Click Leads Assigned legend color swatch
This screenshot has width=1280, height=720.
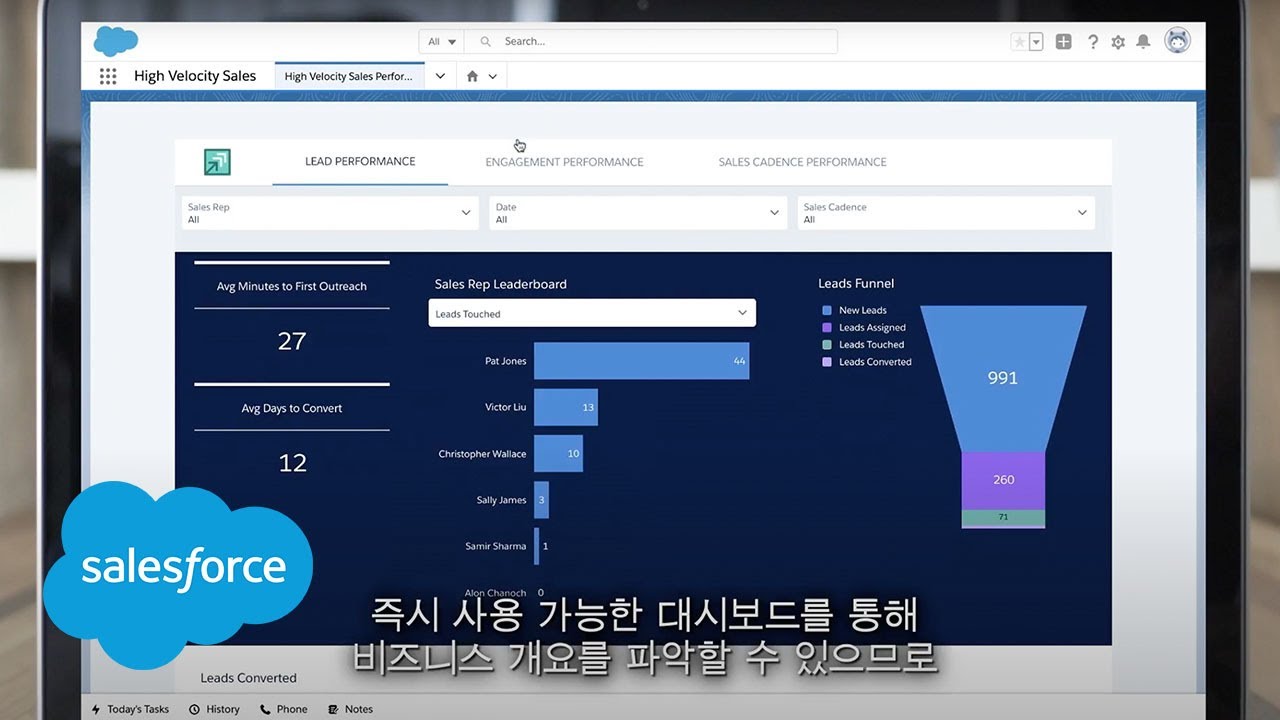click(x=827, y=328)
